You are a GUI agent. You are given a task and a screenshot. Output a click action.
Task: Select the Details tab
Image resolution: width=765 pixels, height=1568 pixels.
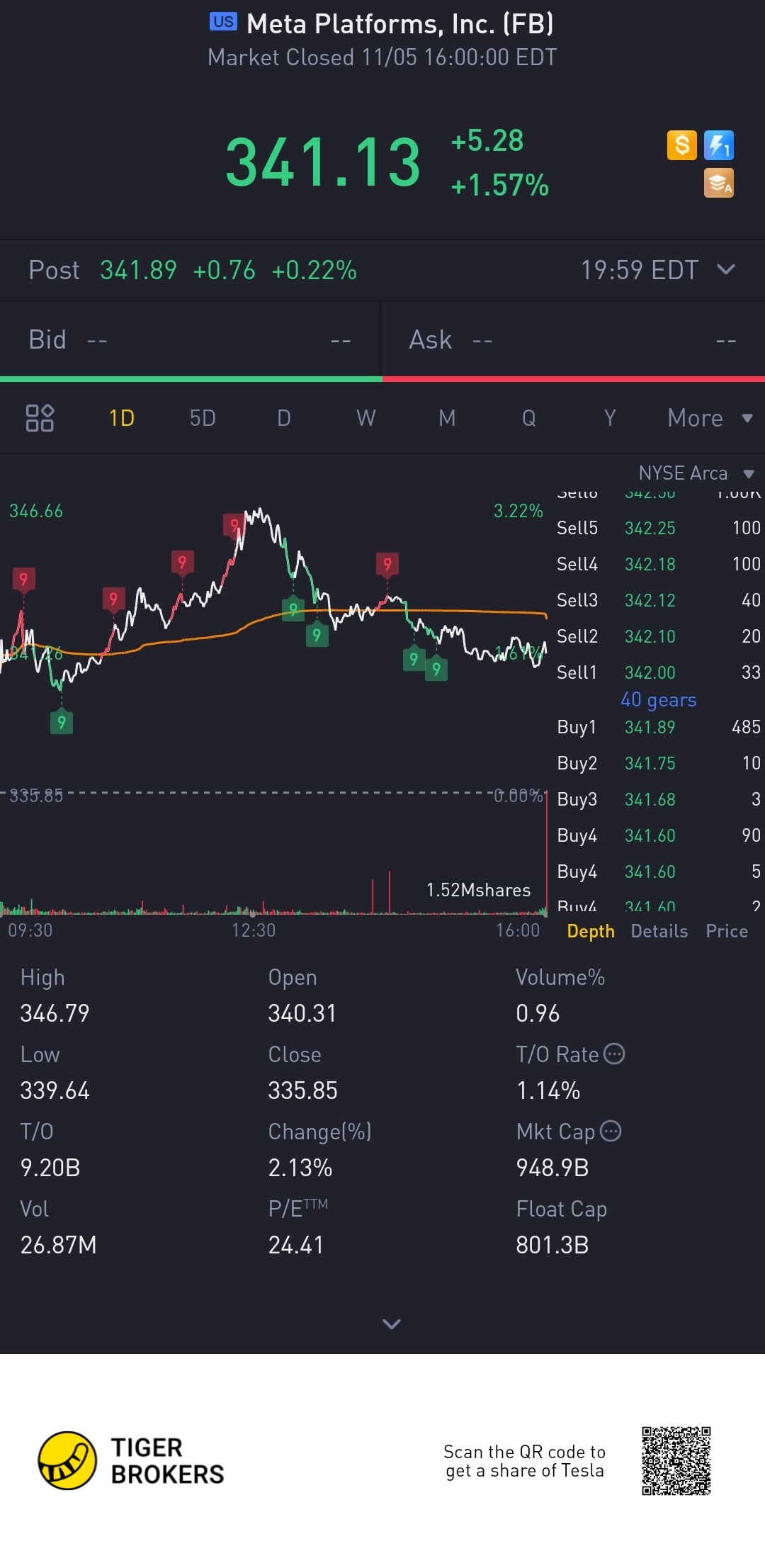659,931
